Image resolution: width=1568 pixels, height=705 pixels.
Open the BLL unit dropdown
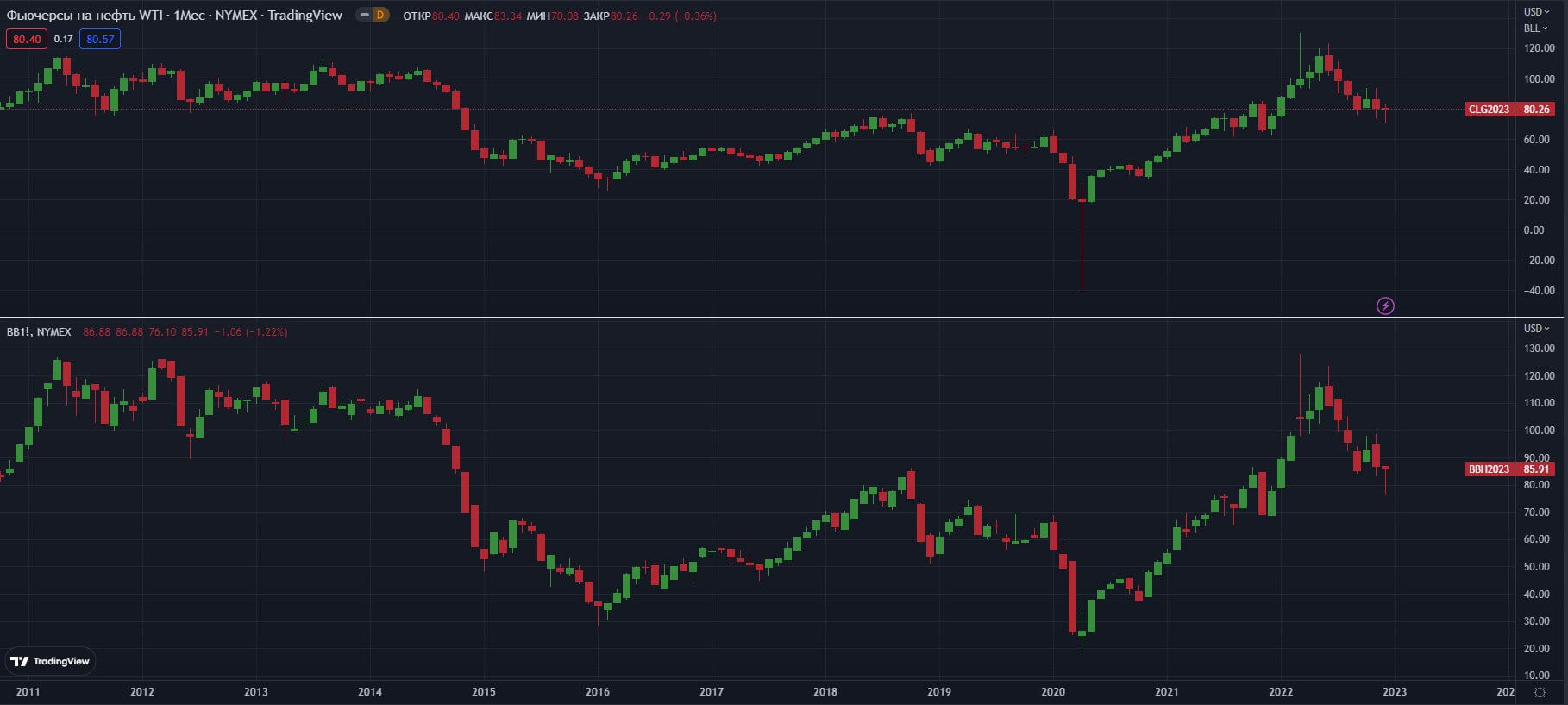[x=1535, y=28]
